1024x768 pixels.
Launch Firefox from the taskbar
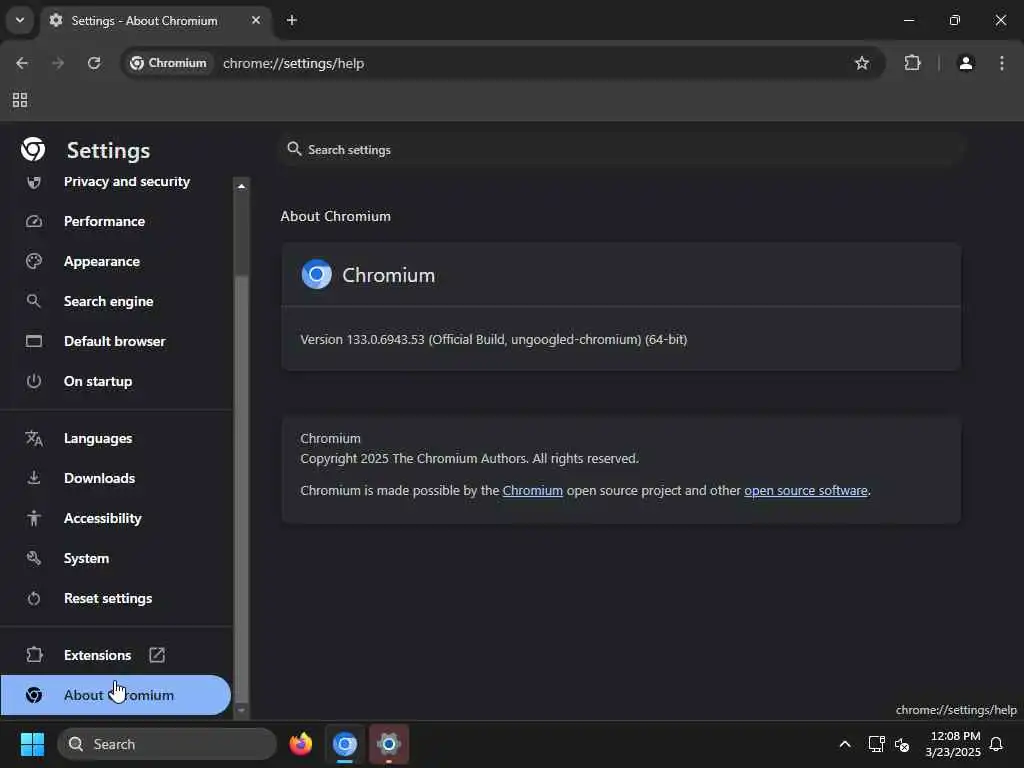coord(300,744)
